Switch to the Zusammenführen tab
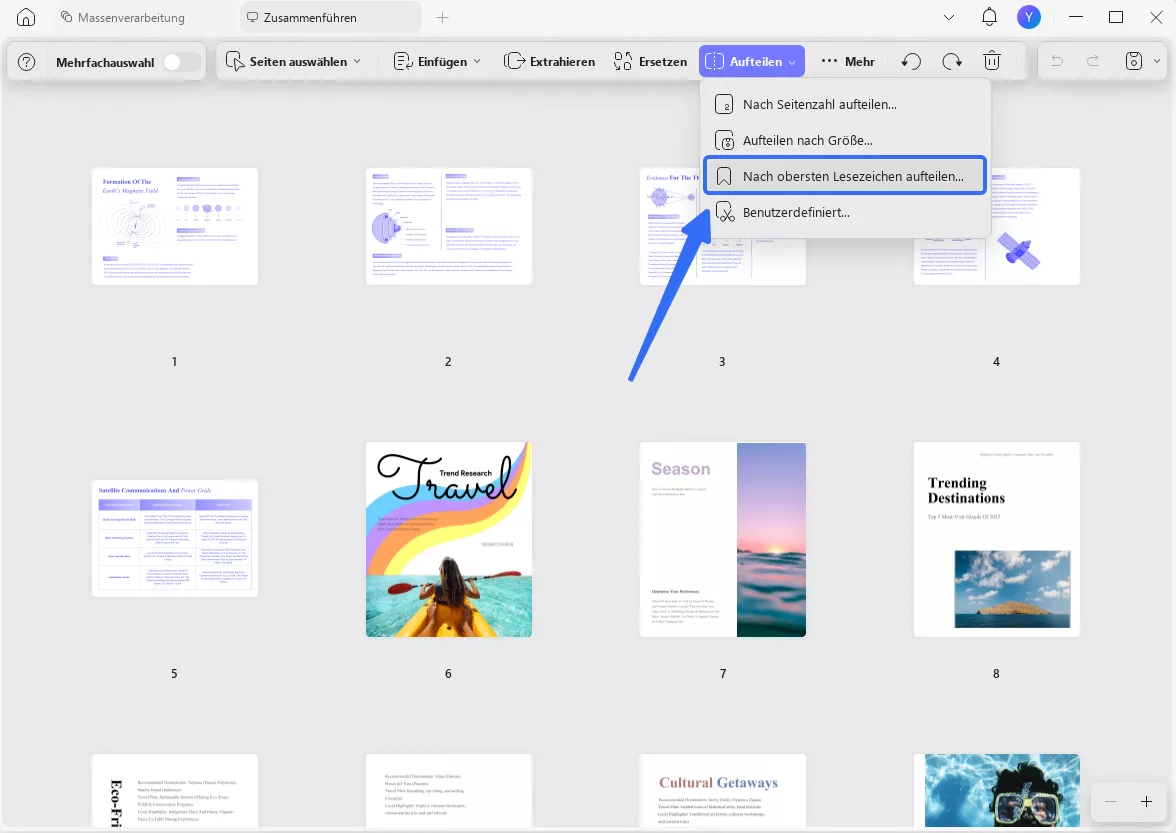 331,17
